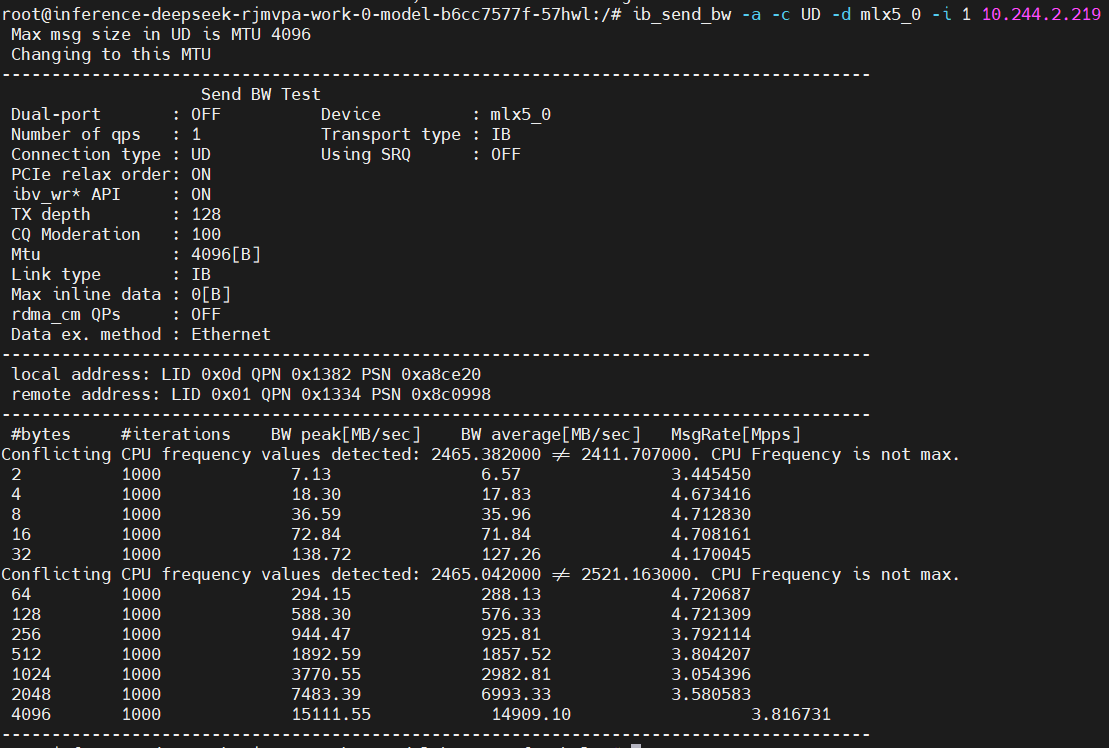Select the "Send BW Test" heading

pyautogui.click(x=260, y=94)
